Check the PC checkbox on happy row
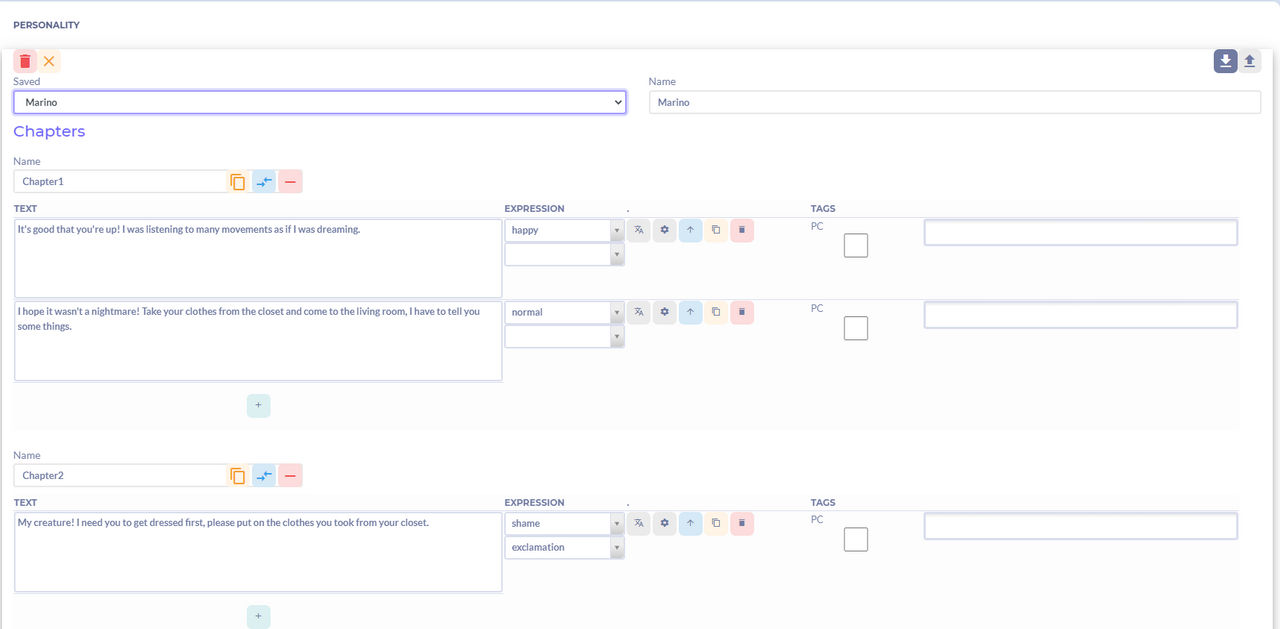The image size is (1280, 629). 856,245
